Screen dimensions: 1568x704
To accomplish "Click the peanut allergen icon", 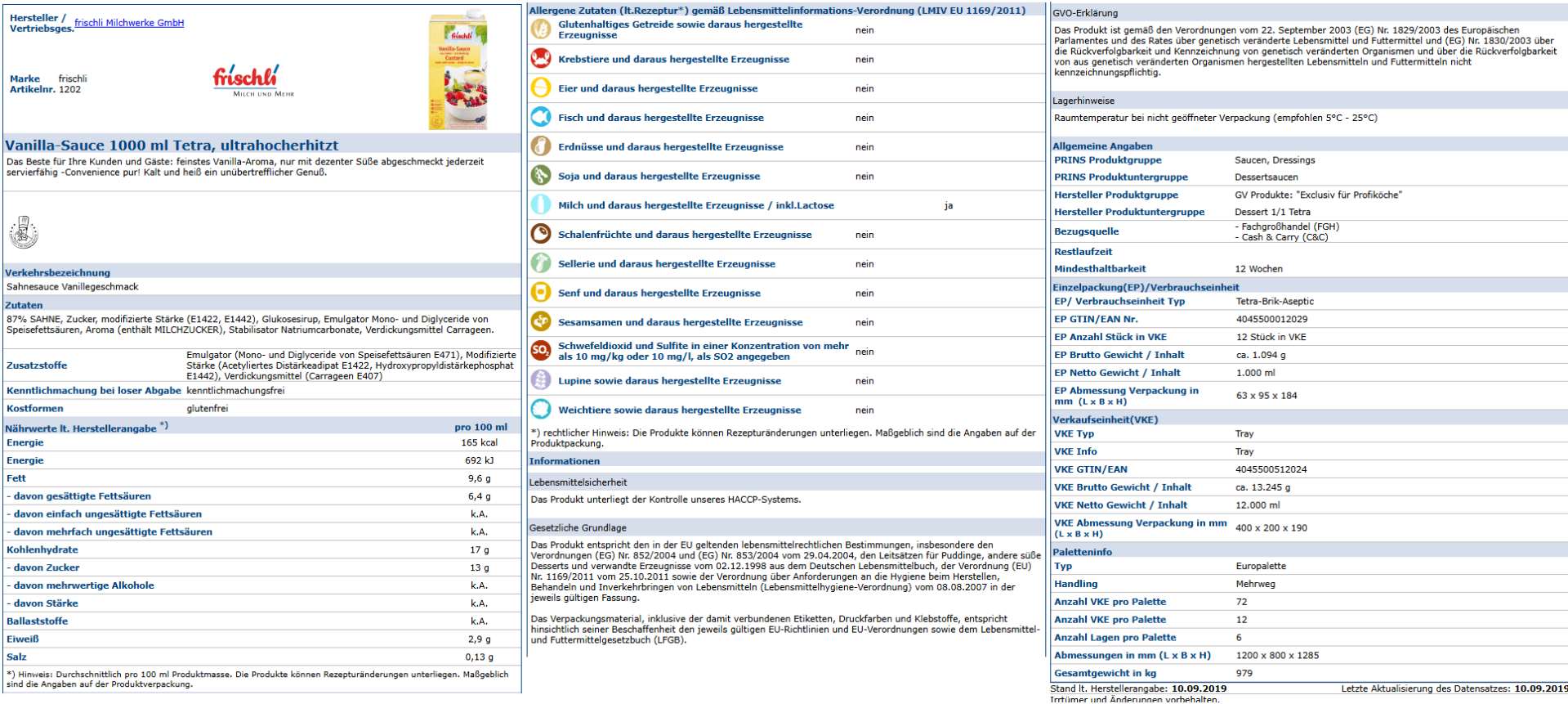I will (541, 146).
